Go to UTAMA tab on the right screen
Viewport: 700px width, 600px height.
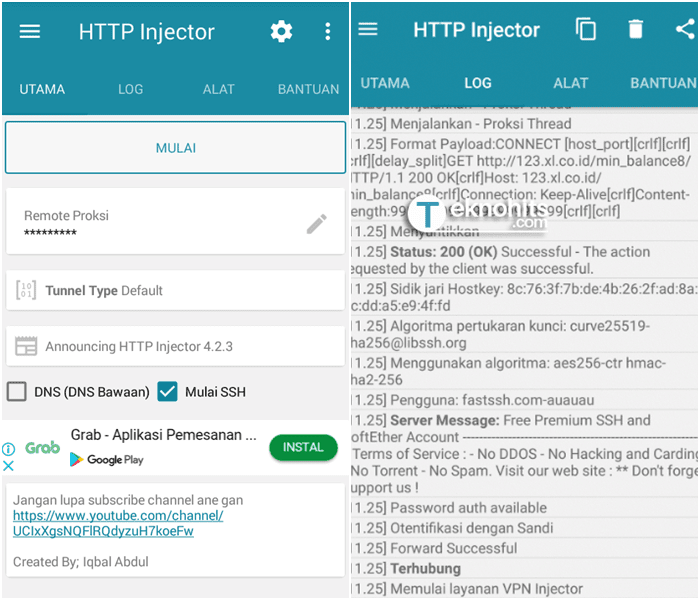click(x=385, y=83)
